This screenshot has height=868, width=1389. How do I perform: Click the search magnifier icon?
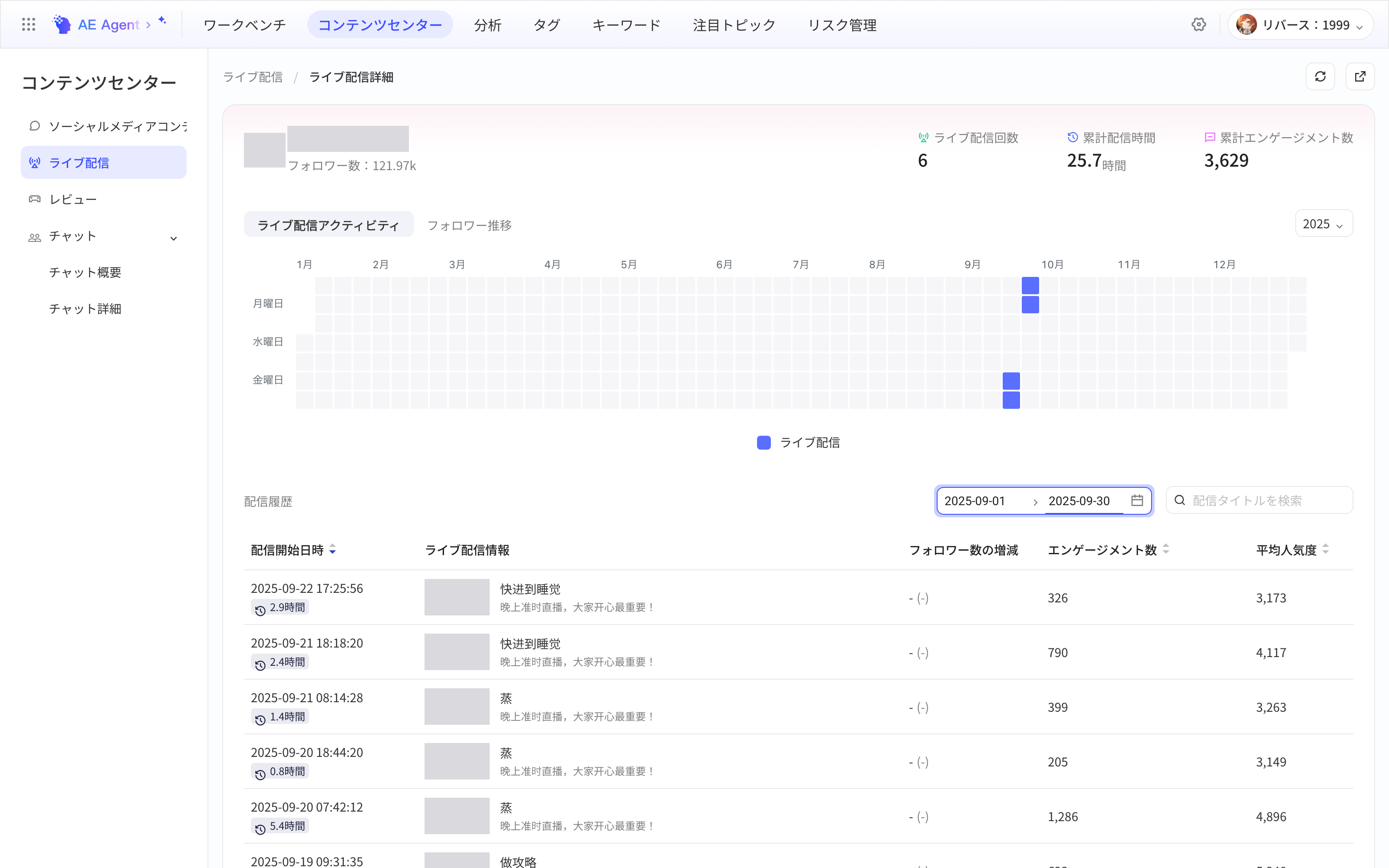[1180, 500]
